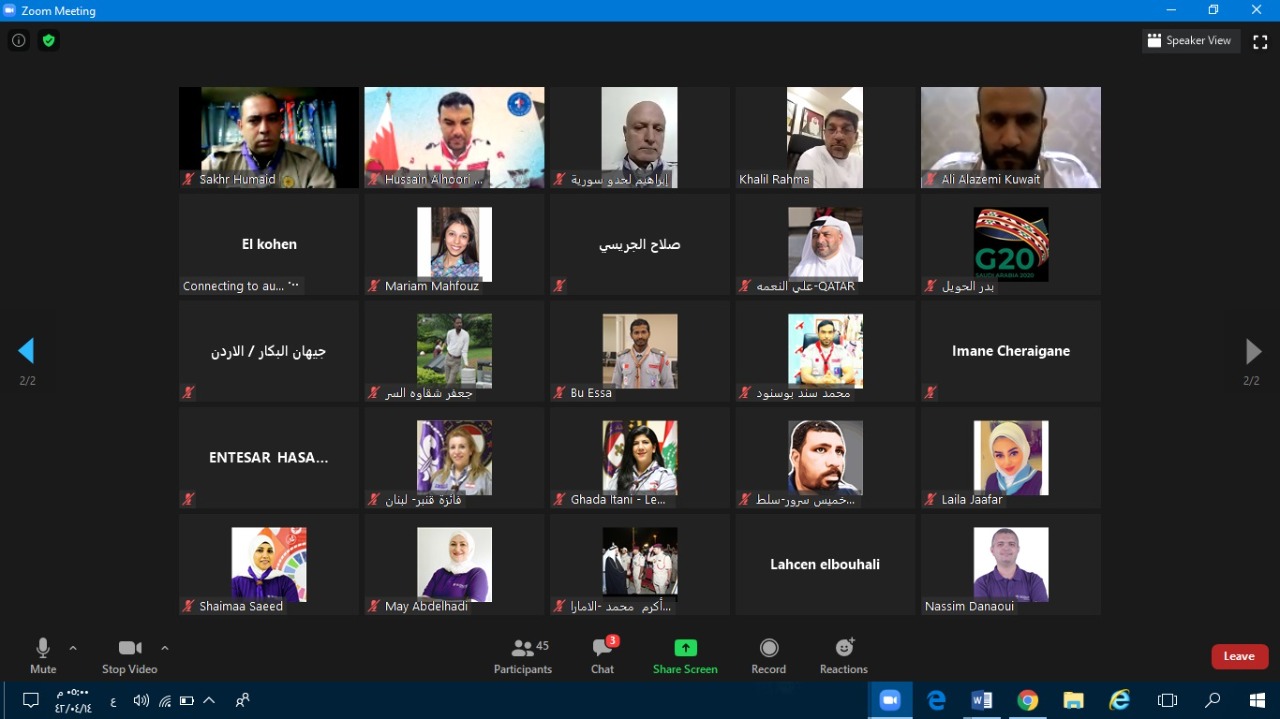1280x719 pixels.
Task: Leave the meeting
Action: coord(1239,656)
